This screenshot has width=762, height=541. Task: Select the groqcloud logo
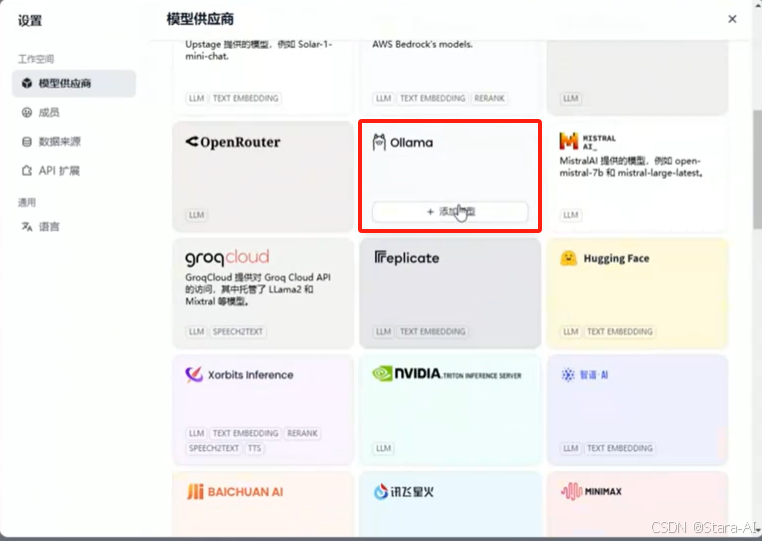227,257
